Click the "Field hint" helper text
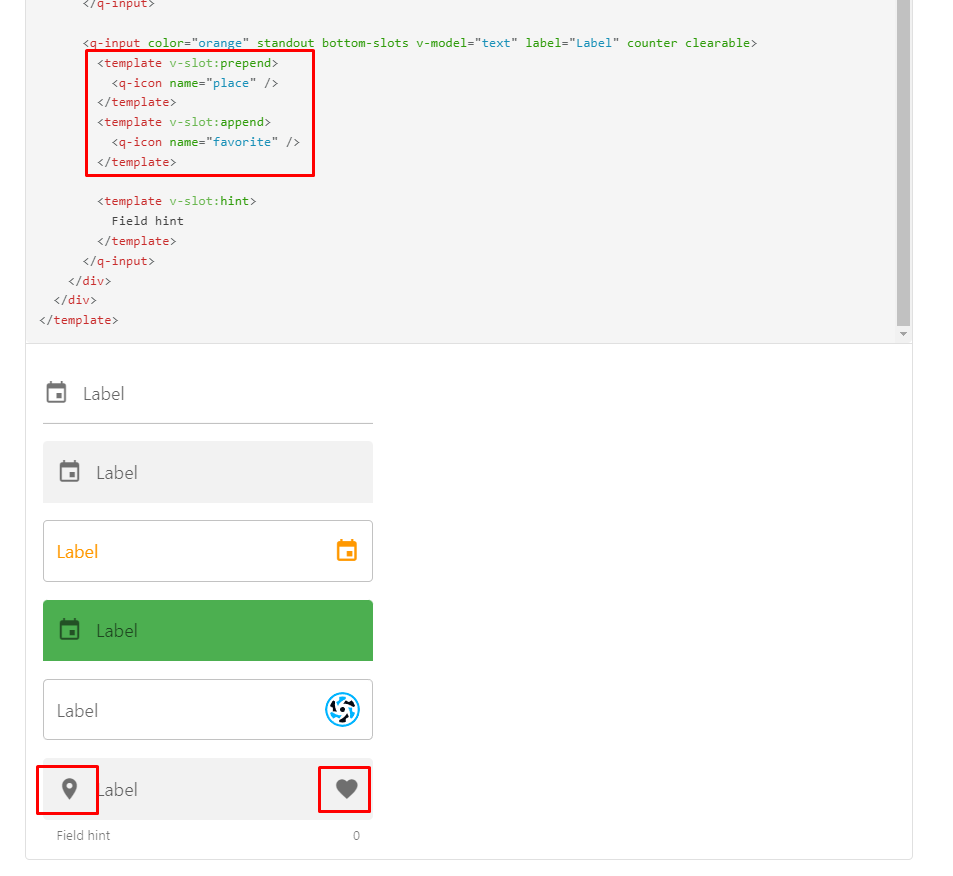 (82, 835)
